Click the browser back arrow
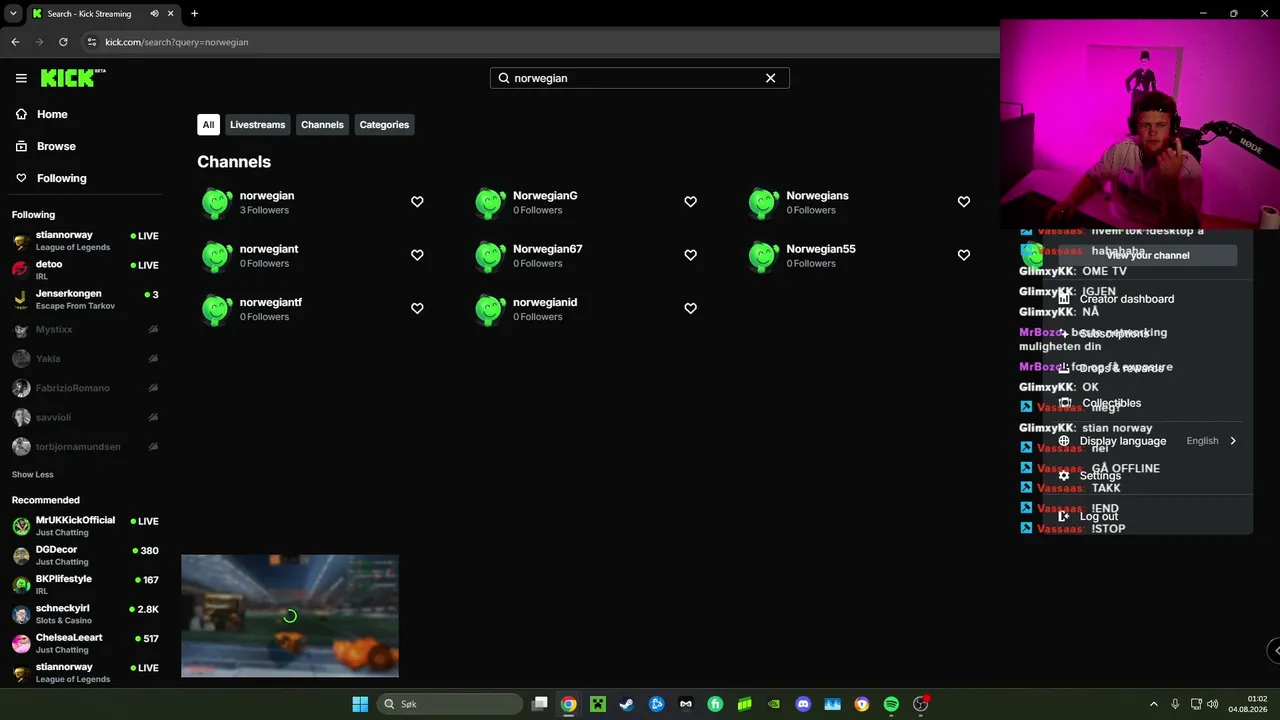The image size is (1280, 720). tap(15, 42)
